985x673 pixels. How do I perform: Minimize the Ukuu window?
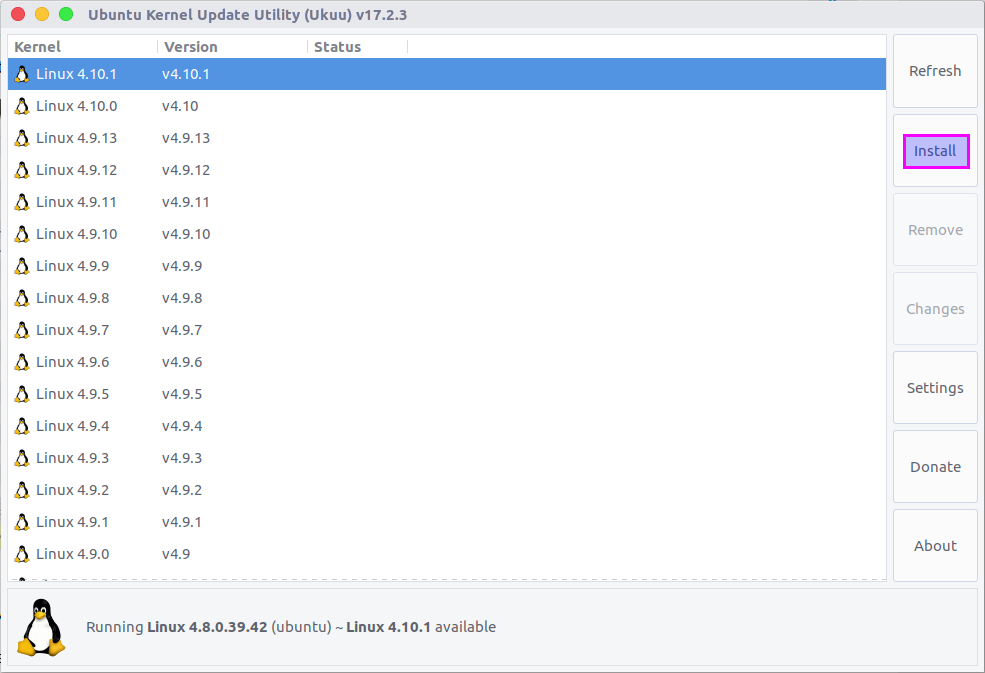click(42, 14)
